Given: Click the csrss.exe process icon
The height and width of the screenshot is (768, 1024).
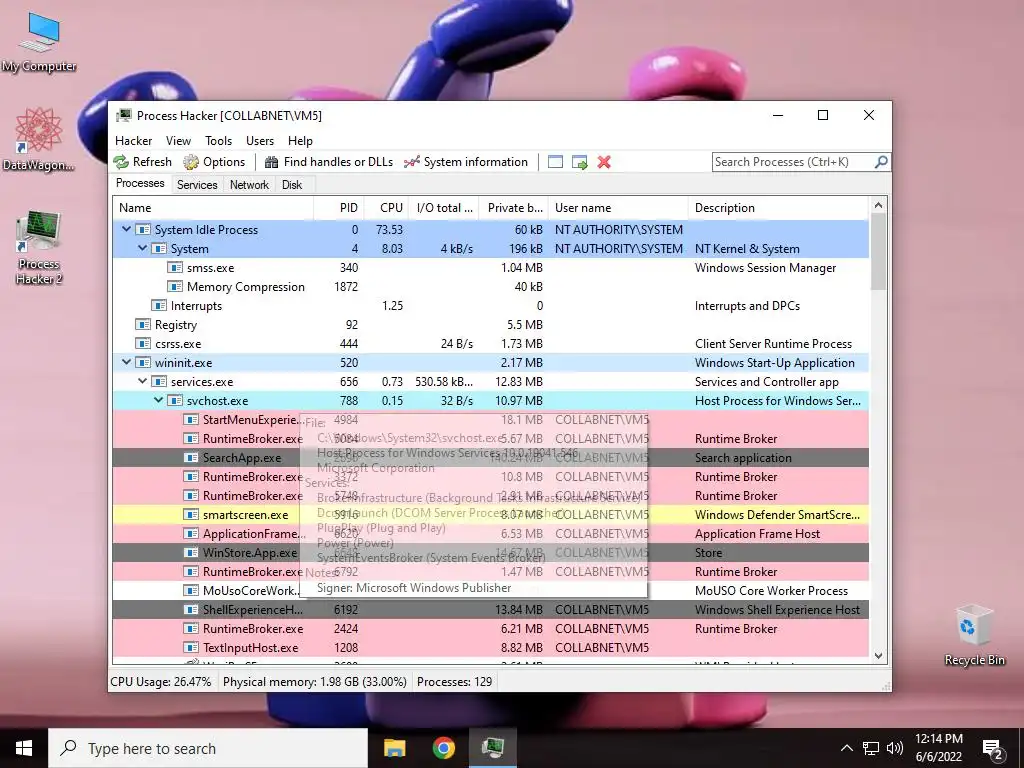Looking at the screenshot, I should pyautogui.click(x=142, y=343).
